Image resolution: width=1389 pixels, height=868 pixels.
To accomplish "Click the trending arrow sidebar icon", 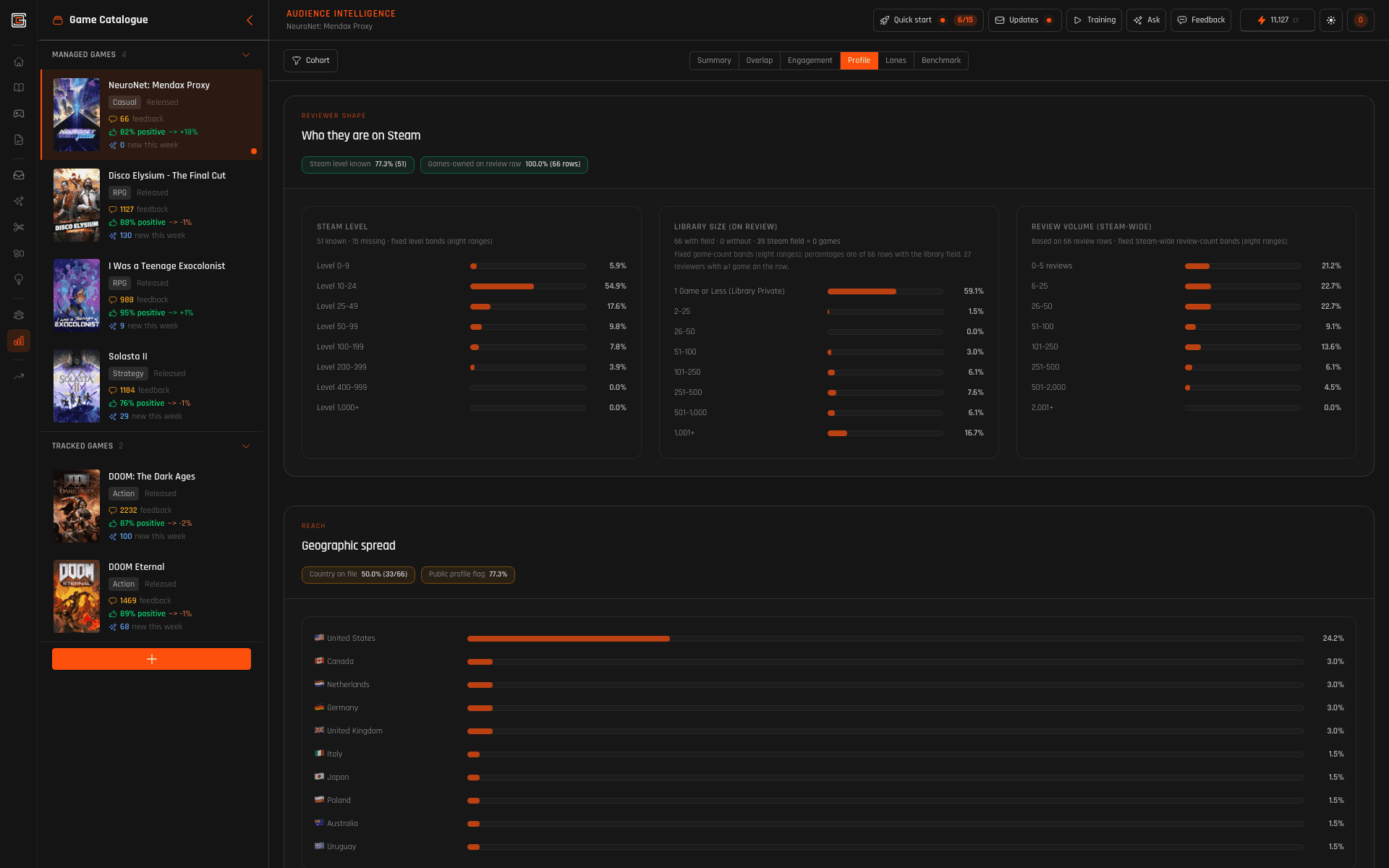I will [x=19, y=376].
